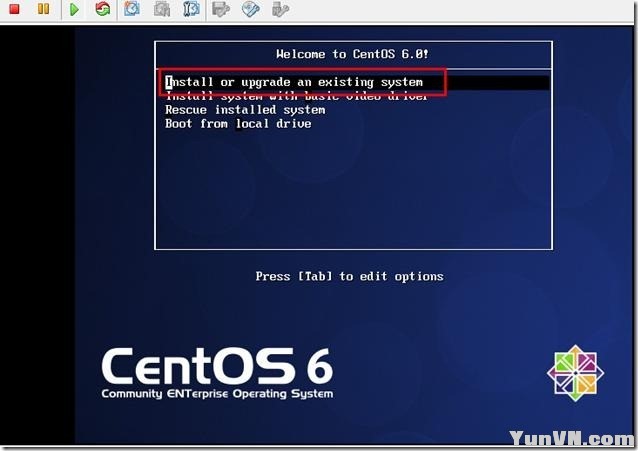This screenshot has width=638, height=451.
Task: Click the grayed revert-to-snapshot icon
Action: [x=162, y=9]
